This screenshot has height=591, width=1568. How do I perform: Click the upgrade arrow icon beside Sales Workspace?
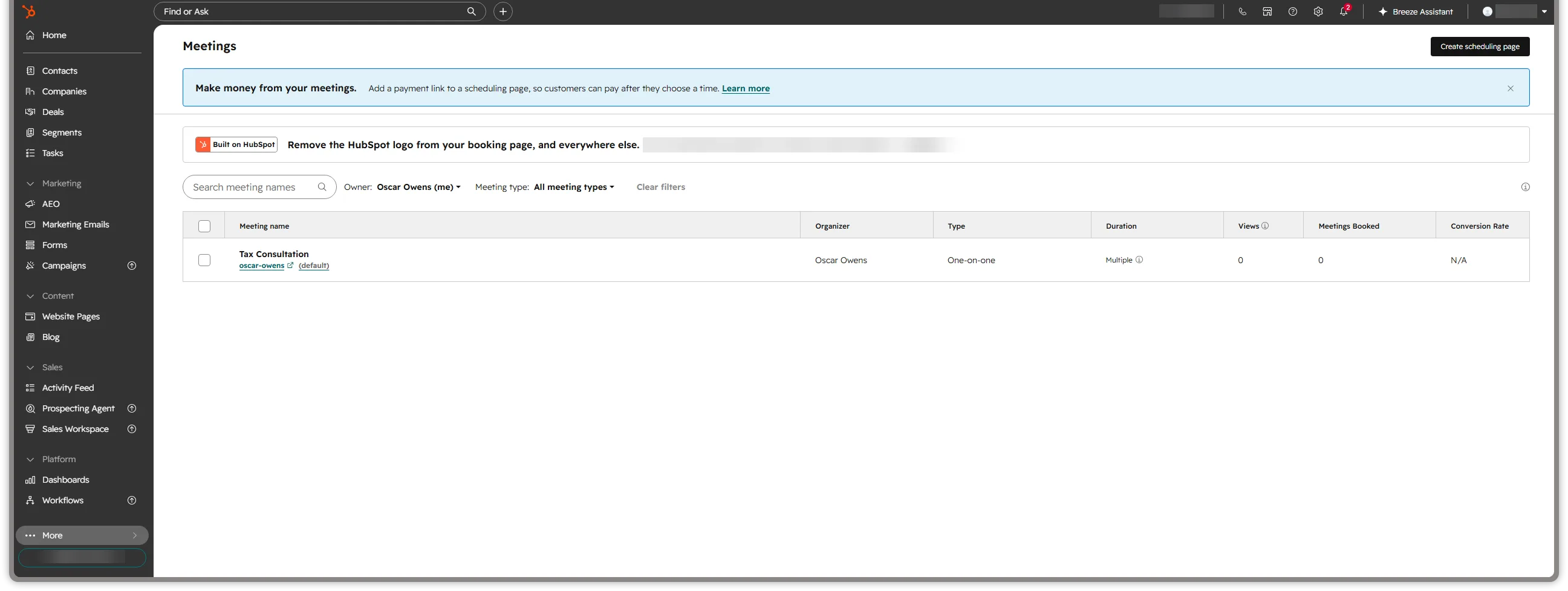[x=131, y=429]
